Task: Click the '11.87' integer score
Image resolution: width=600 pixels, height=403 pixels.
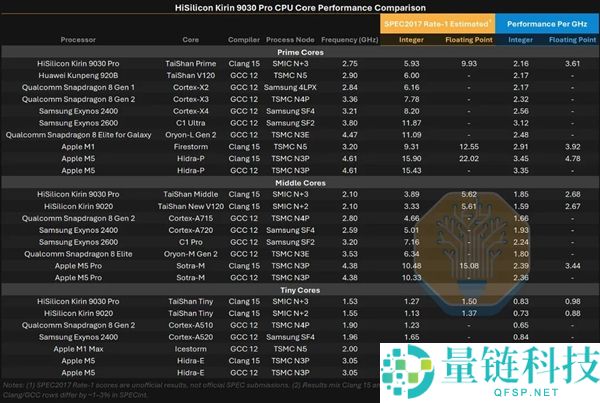Action: (x=411, y=123)
